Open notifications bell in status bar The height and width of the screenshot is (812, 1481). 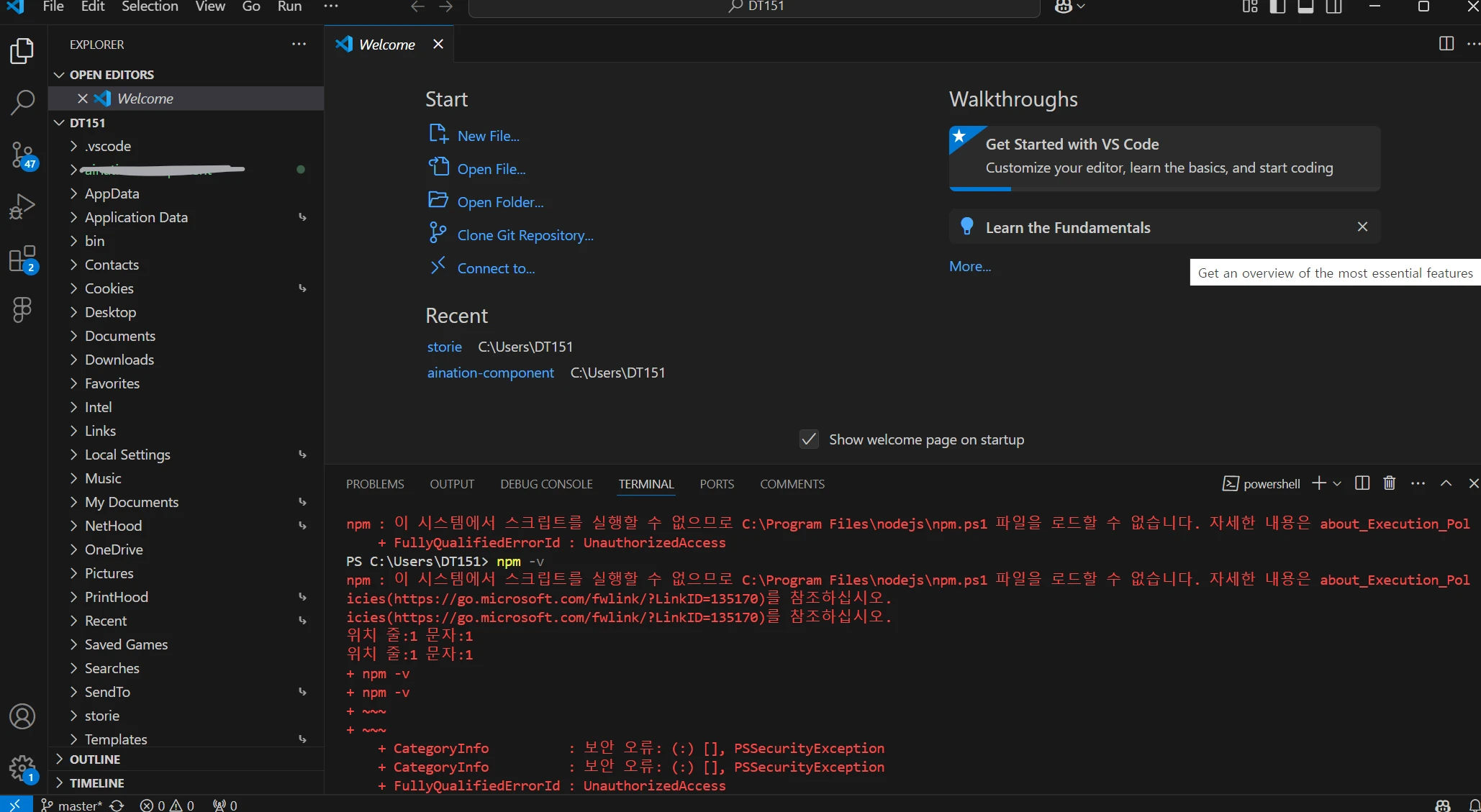tap(1474, 806)
